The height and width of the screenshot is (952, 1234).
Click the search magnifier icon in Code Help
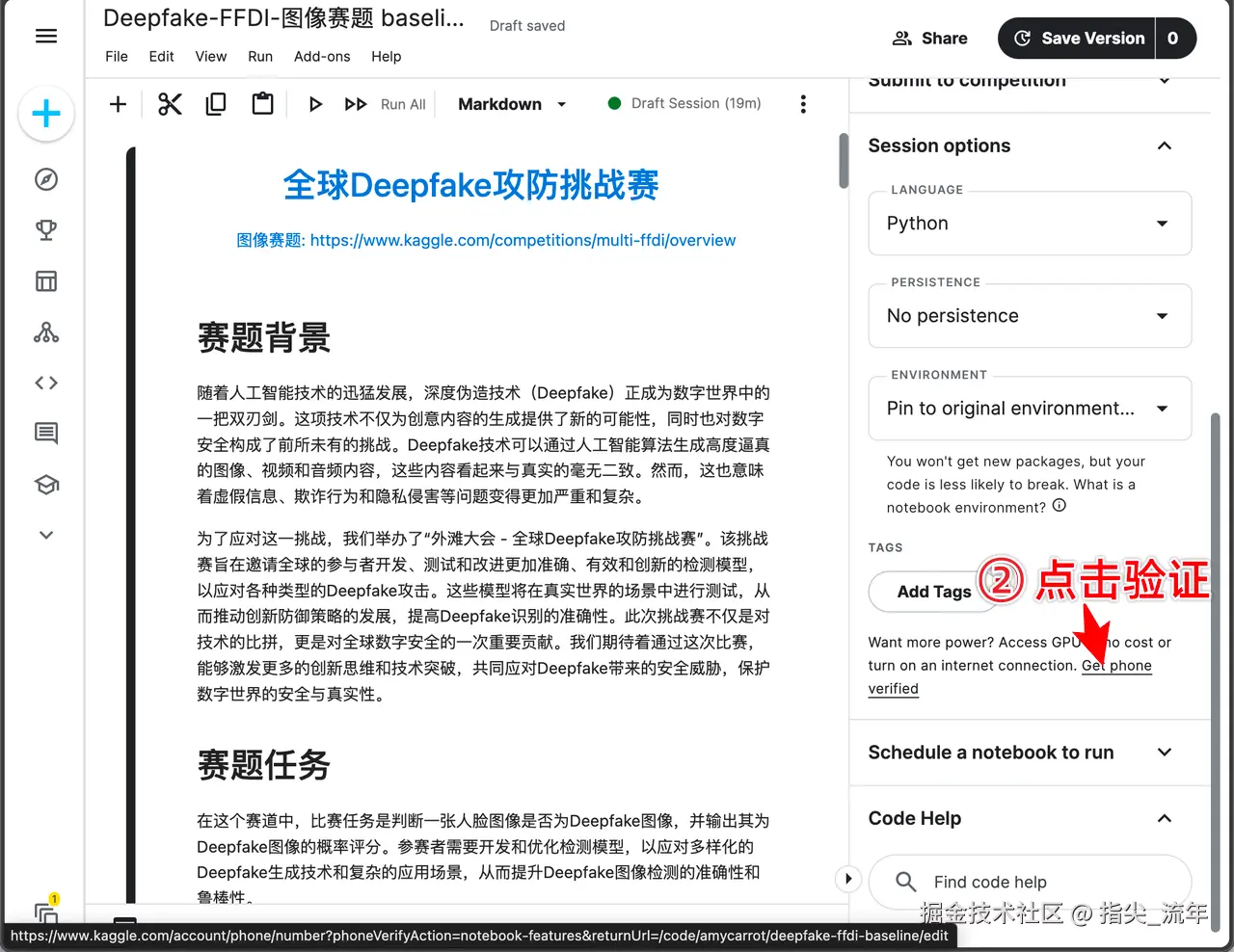[x=905, y=882]
